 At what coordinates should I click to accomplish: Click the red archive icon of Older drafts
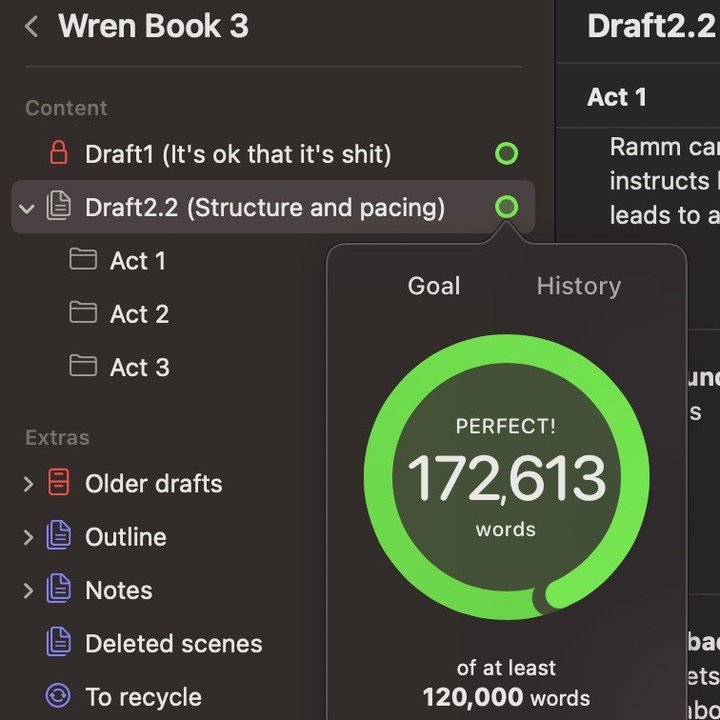pos(59,482)
